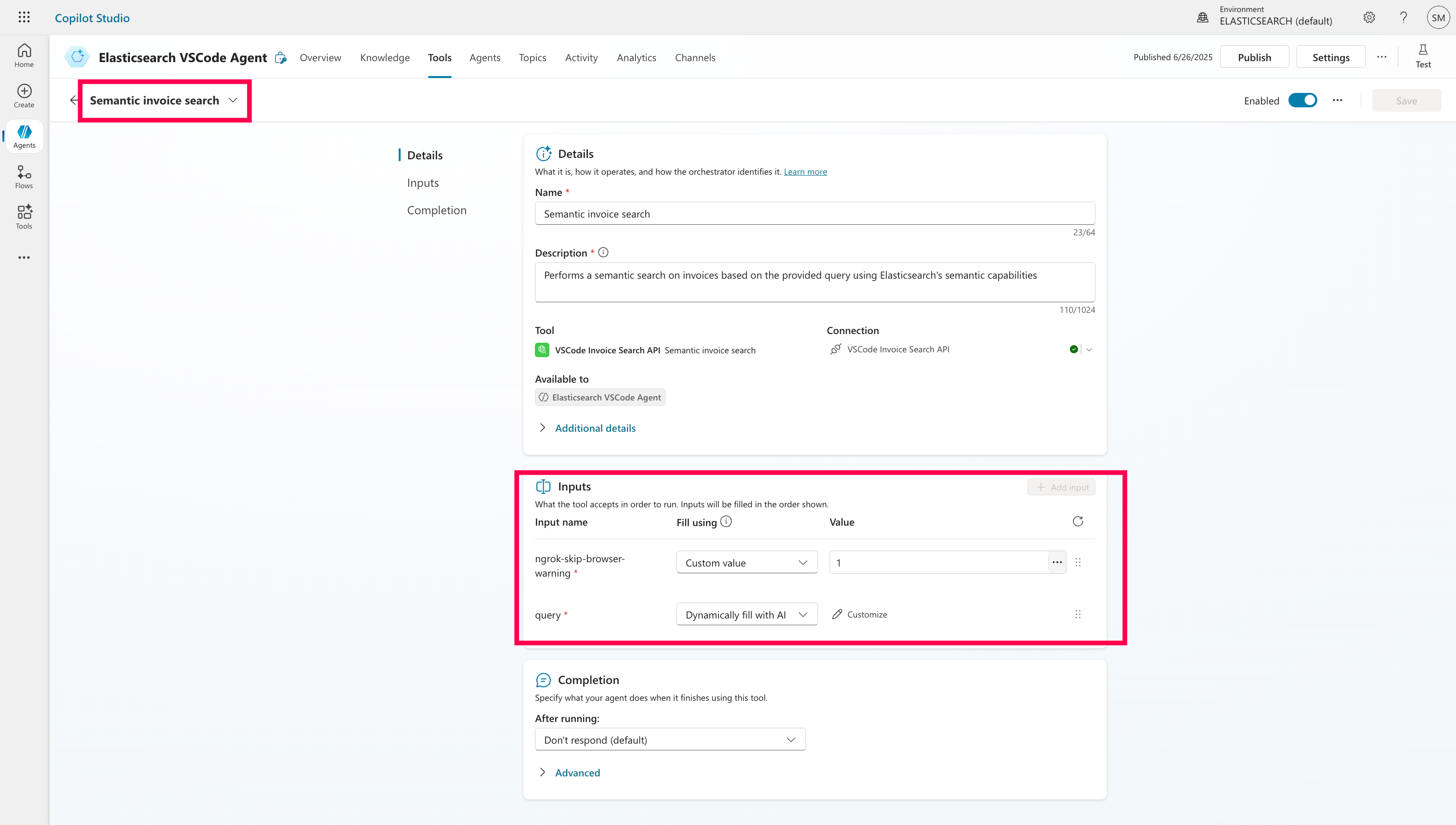Image resolution: width=1456 pixels, height=825 pixels.
Task: Click drag handle for query row
Action: tap(1078, 614)
